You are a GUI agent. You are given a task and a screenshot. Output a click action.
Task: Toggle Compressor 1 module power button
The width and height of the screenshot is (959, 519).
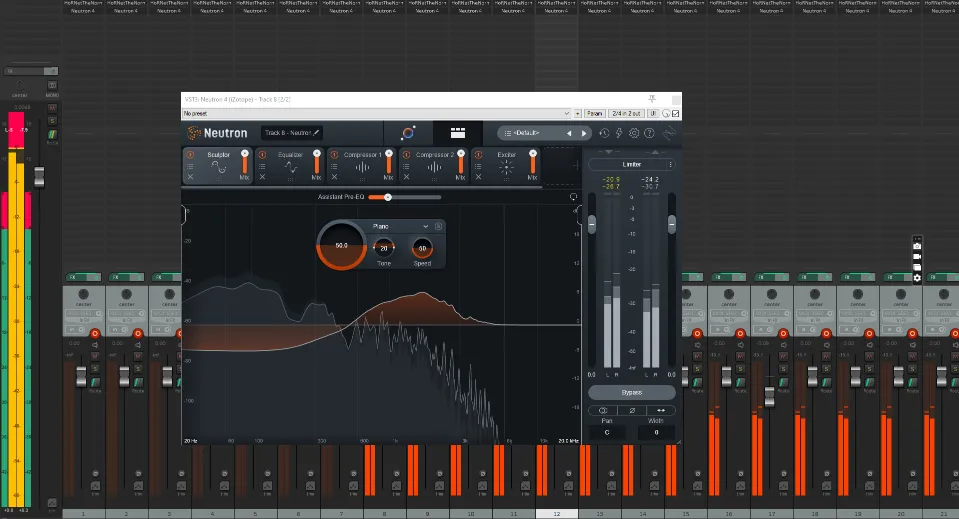(x=335, y=155)
